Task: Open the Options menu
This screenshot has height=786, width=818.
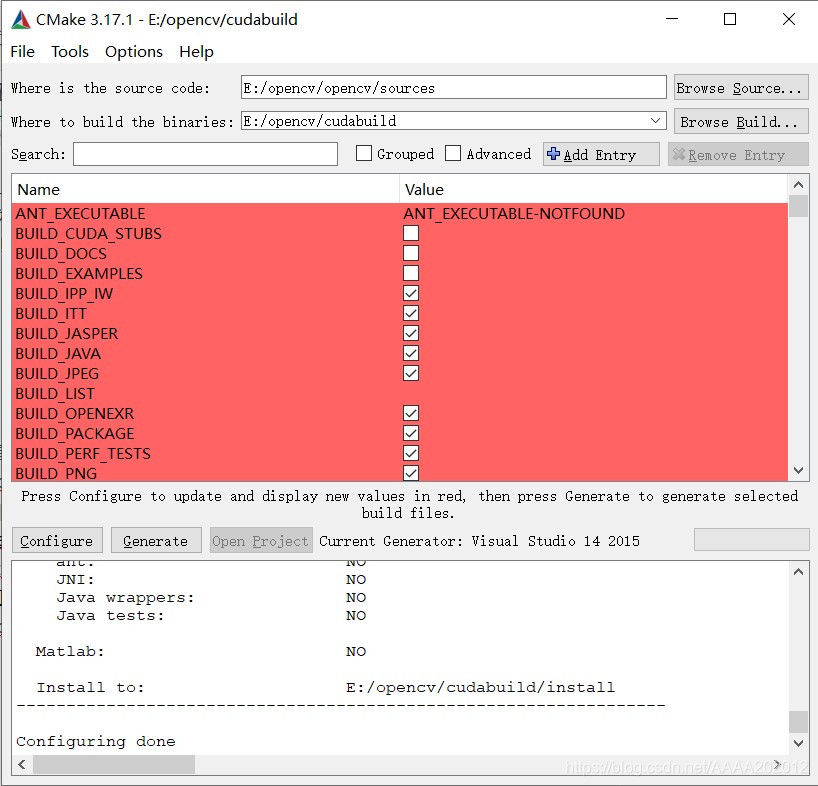Action: pyautogui.click(x=134, y=52)
